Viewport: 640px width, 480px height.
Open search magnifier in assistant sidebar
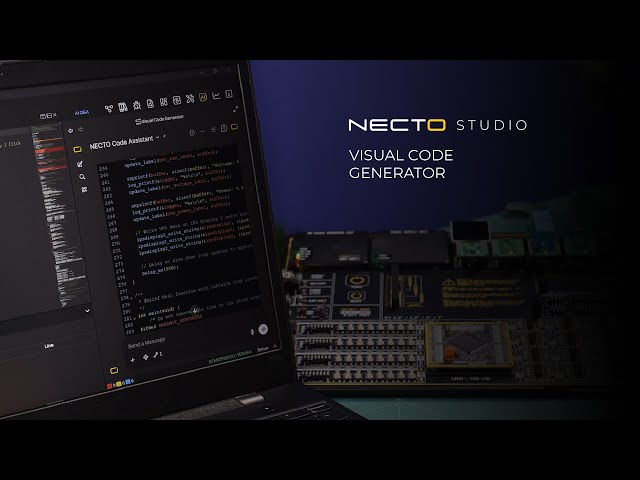[x=82, y=177]
